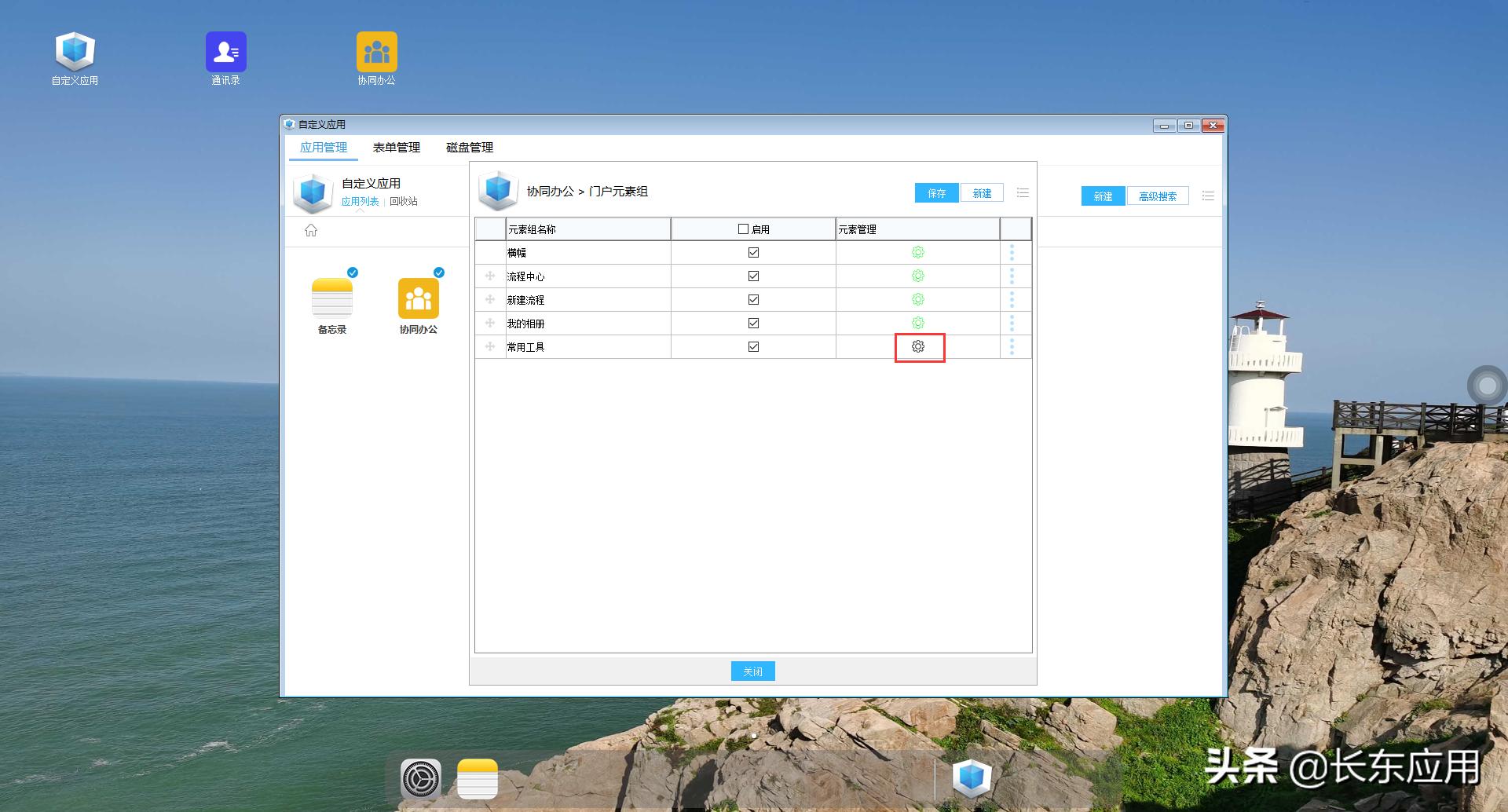Open the list view menu beside 新建 button
The height and width of the screenshot is (812, 1508).
coord(1023,192)
